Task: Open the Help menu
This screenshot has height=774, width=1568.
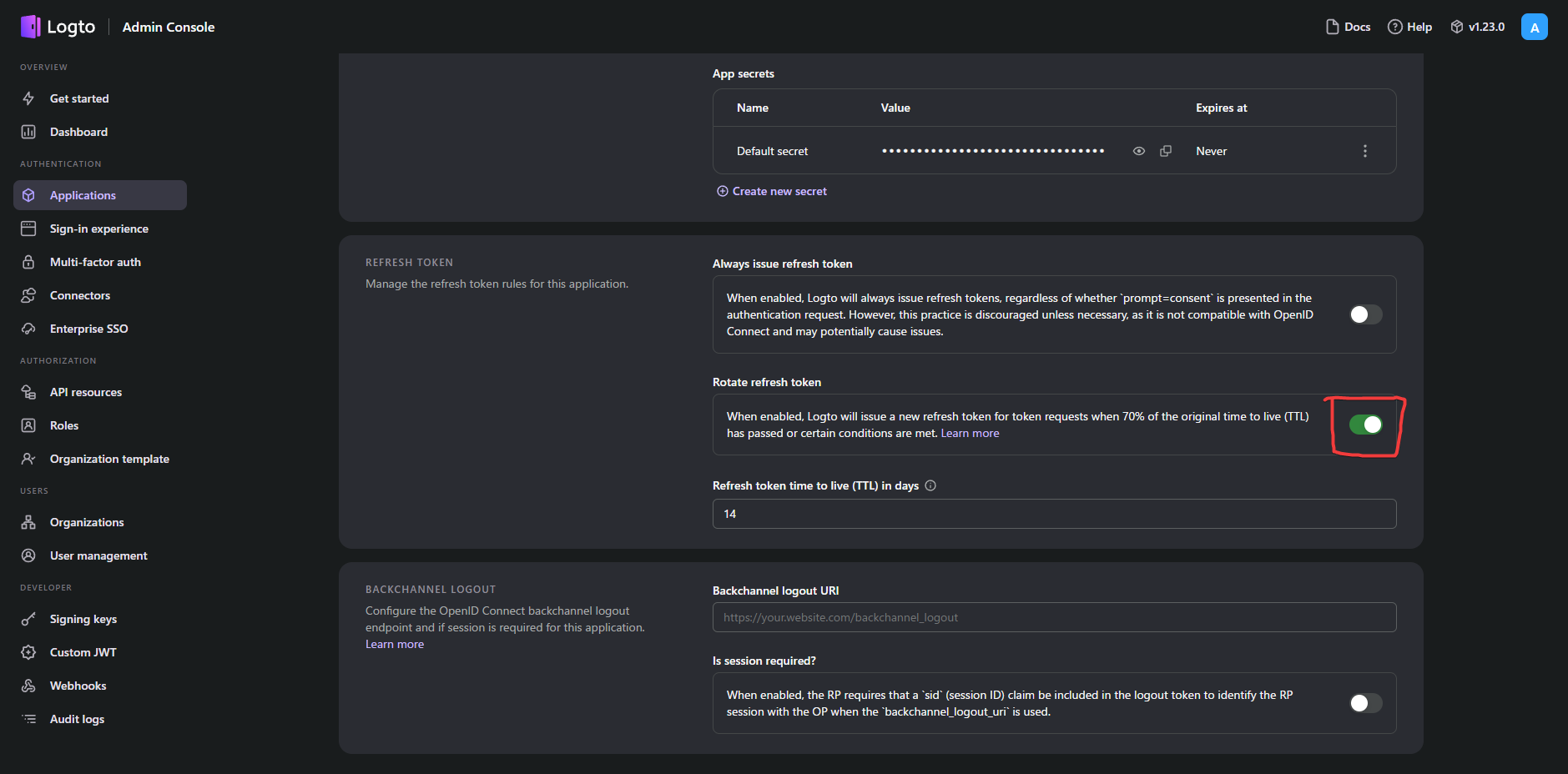Action: click(1409, 27)
